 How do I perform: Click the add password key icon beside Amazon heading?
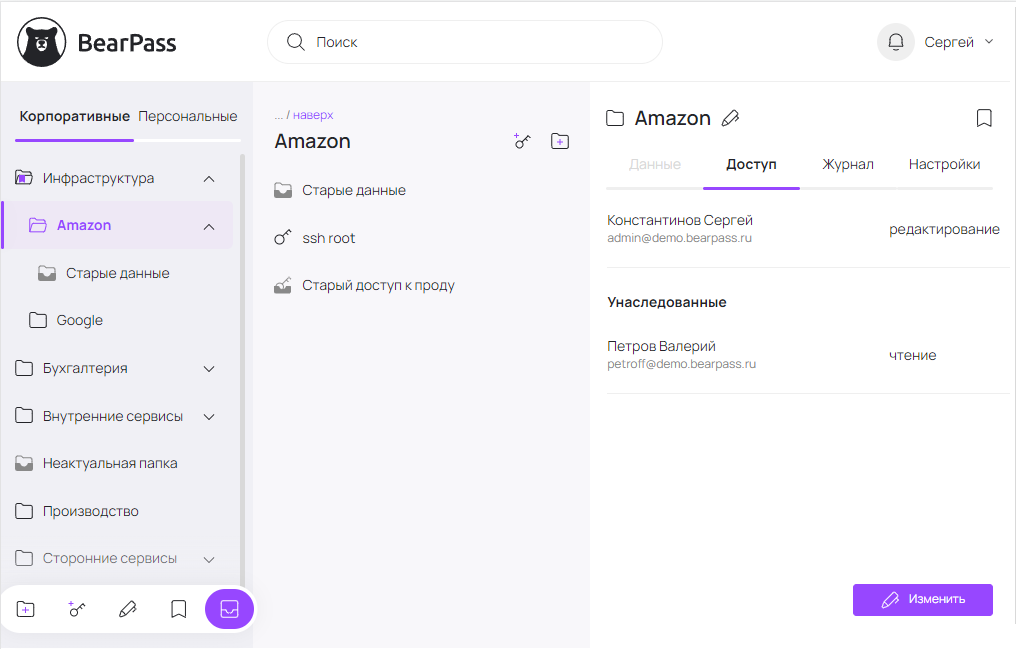(x=522, y=142)
